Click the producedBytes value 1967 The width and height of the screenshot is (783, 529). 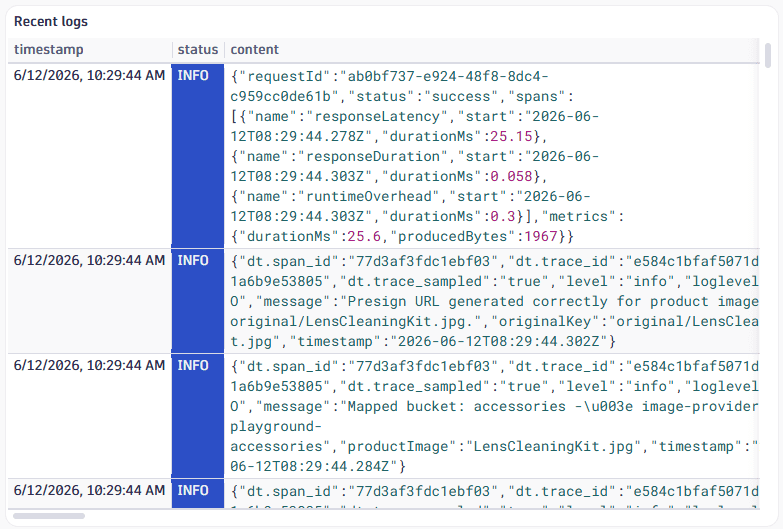(540, 236)
